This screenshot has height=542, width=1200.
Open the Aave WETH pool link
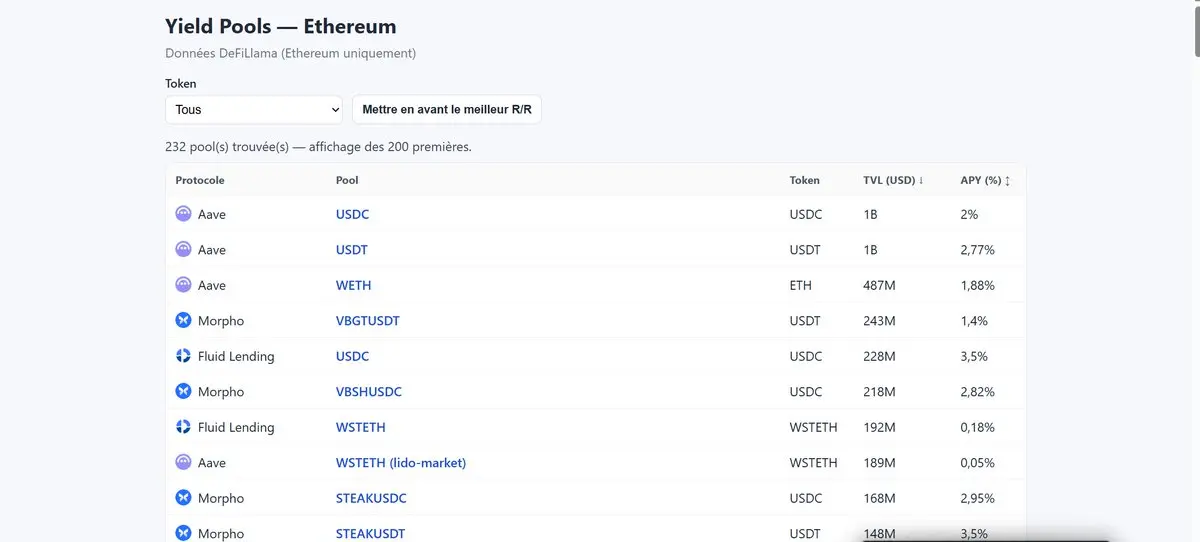pyautogui.click(x=353, y=286)
